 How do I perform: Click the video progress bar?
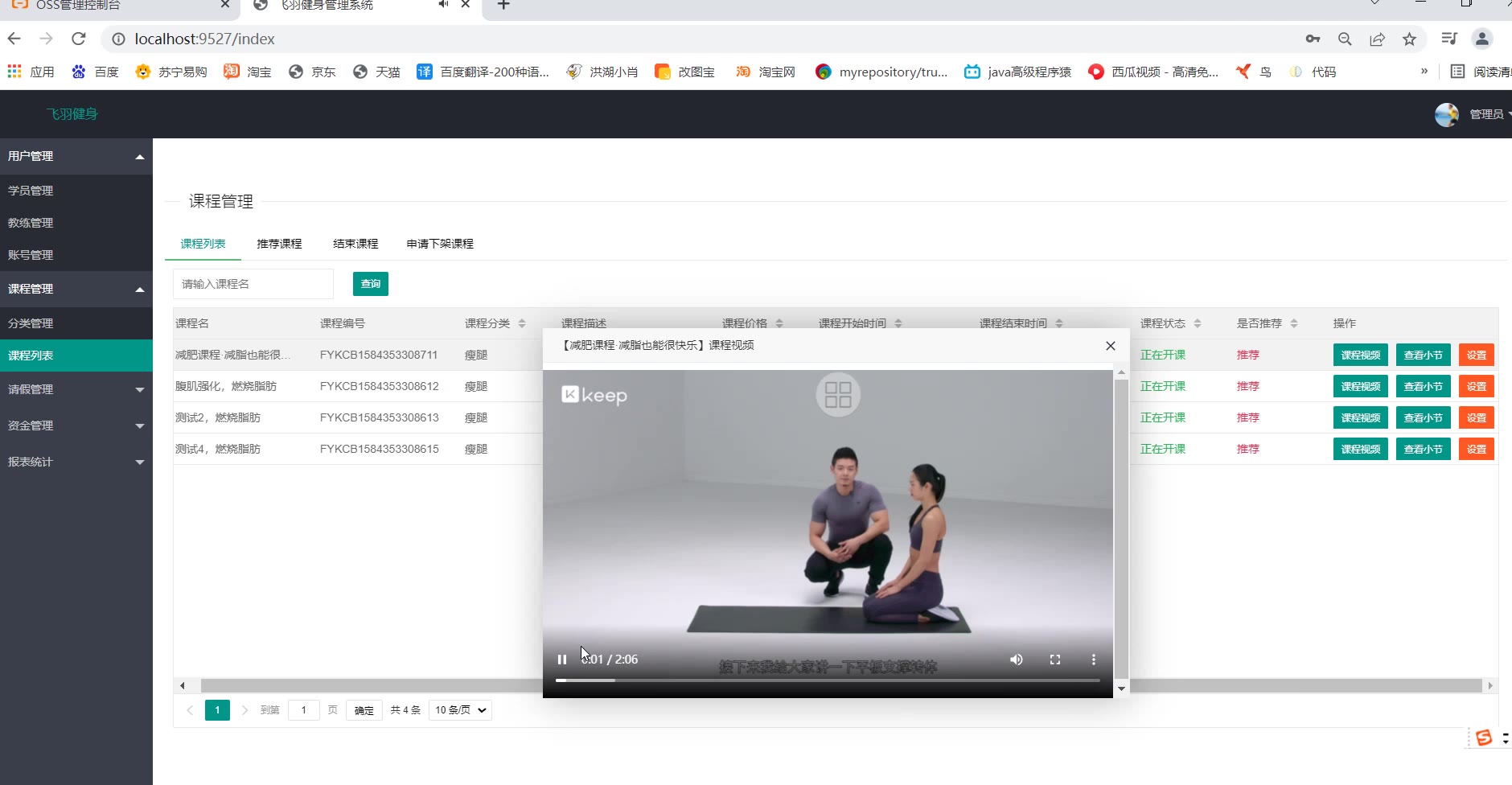[827, 680]
